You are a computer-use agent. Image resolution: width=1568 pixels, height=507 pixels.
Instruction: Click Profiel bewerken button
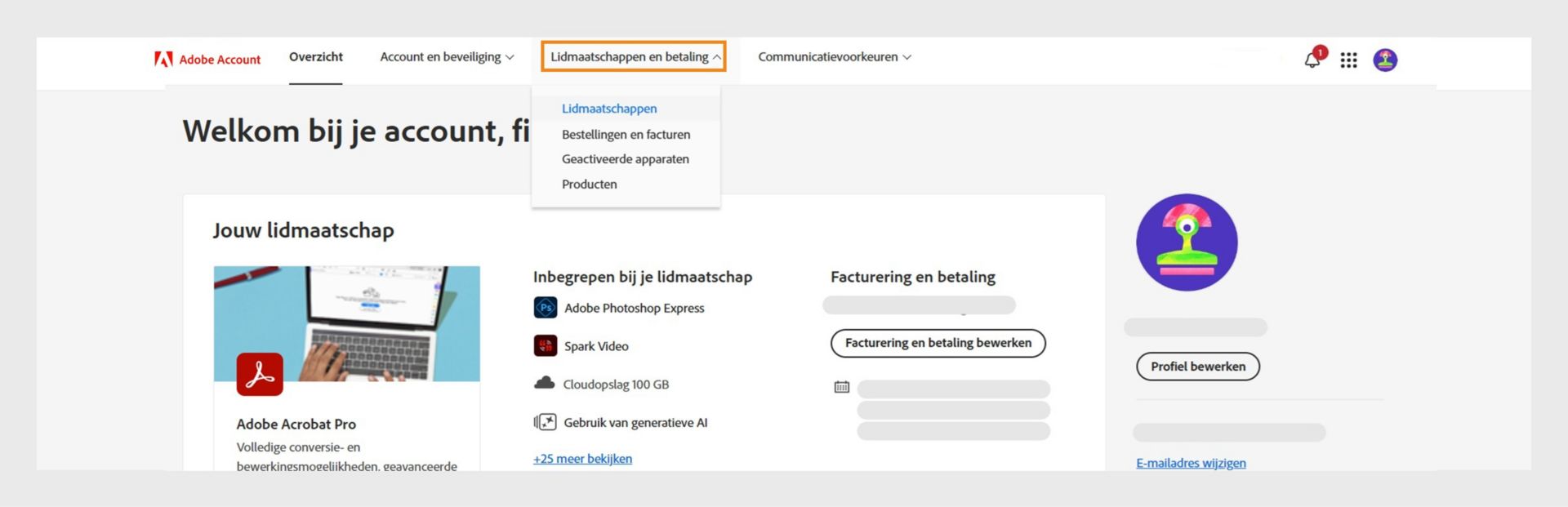click(x=1198, y=367)
